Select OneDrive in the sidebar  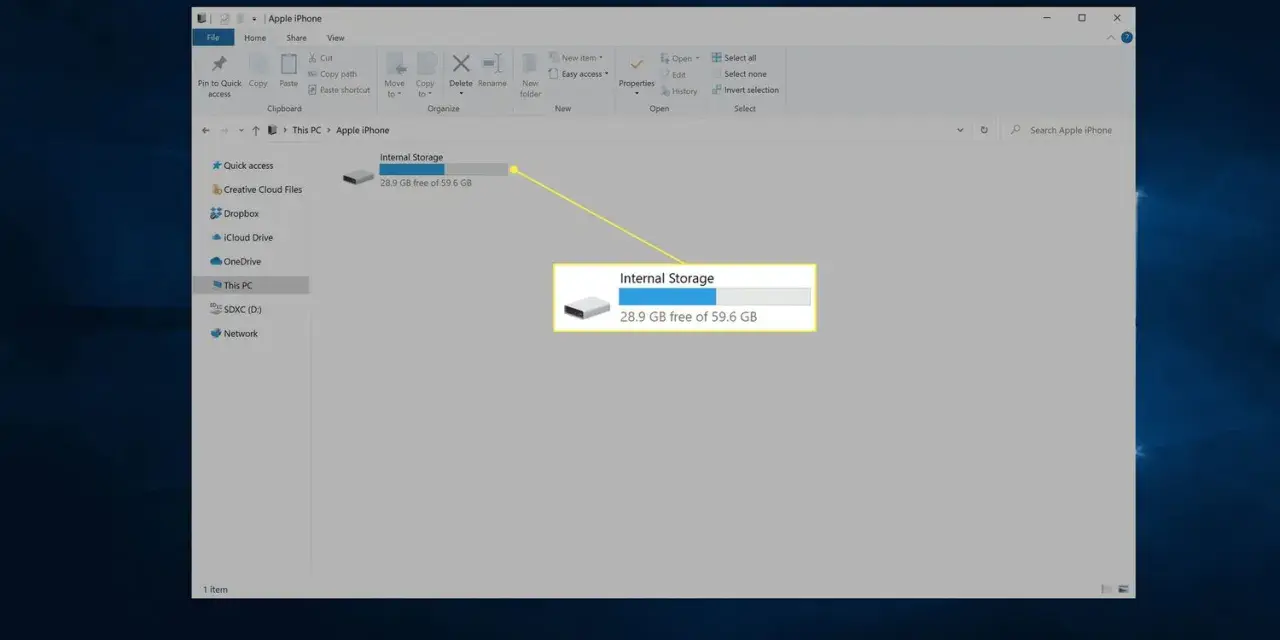pyautogui.click(x=236, y=262)
